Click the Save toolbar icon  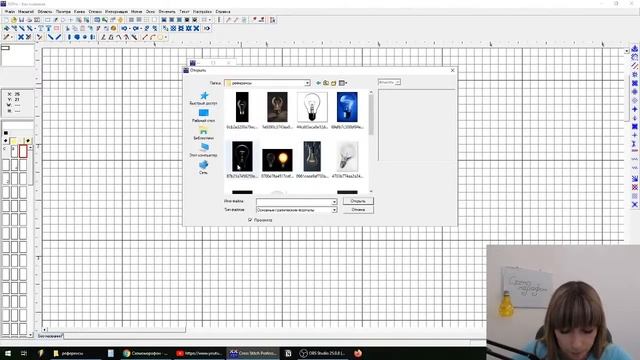[21, 20]
